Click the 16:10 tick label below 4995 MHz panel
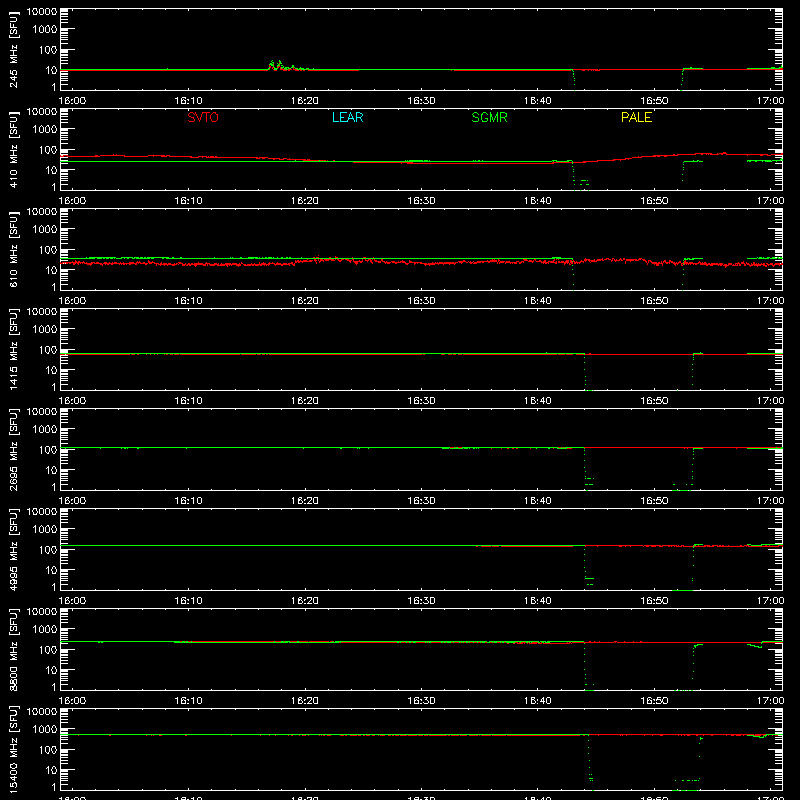This screenshot has height=800, width=800. click(188, 601)
